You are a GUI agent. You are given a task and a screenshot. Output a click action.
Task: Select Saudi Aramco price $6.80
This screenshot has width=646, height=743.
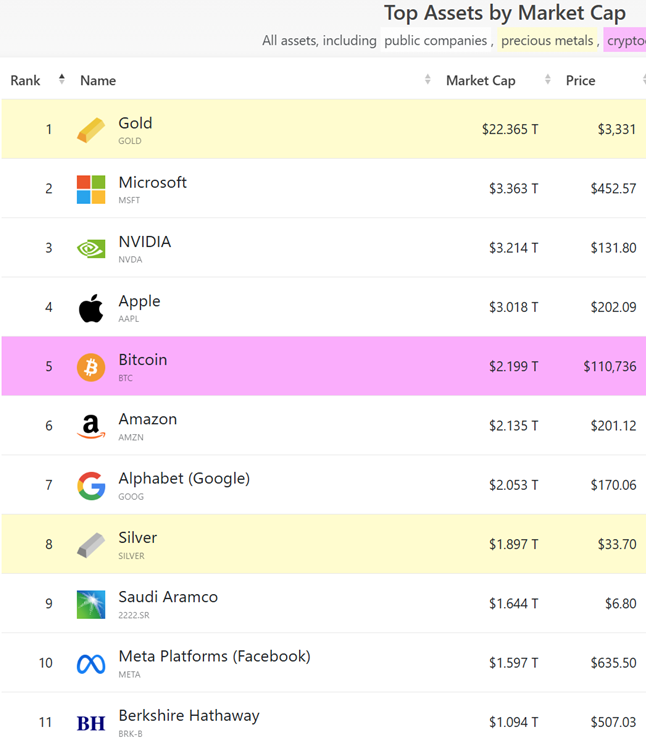click(620, 603)
